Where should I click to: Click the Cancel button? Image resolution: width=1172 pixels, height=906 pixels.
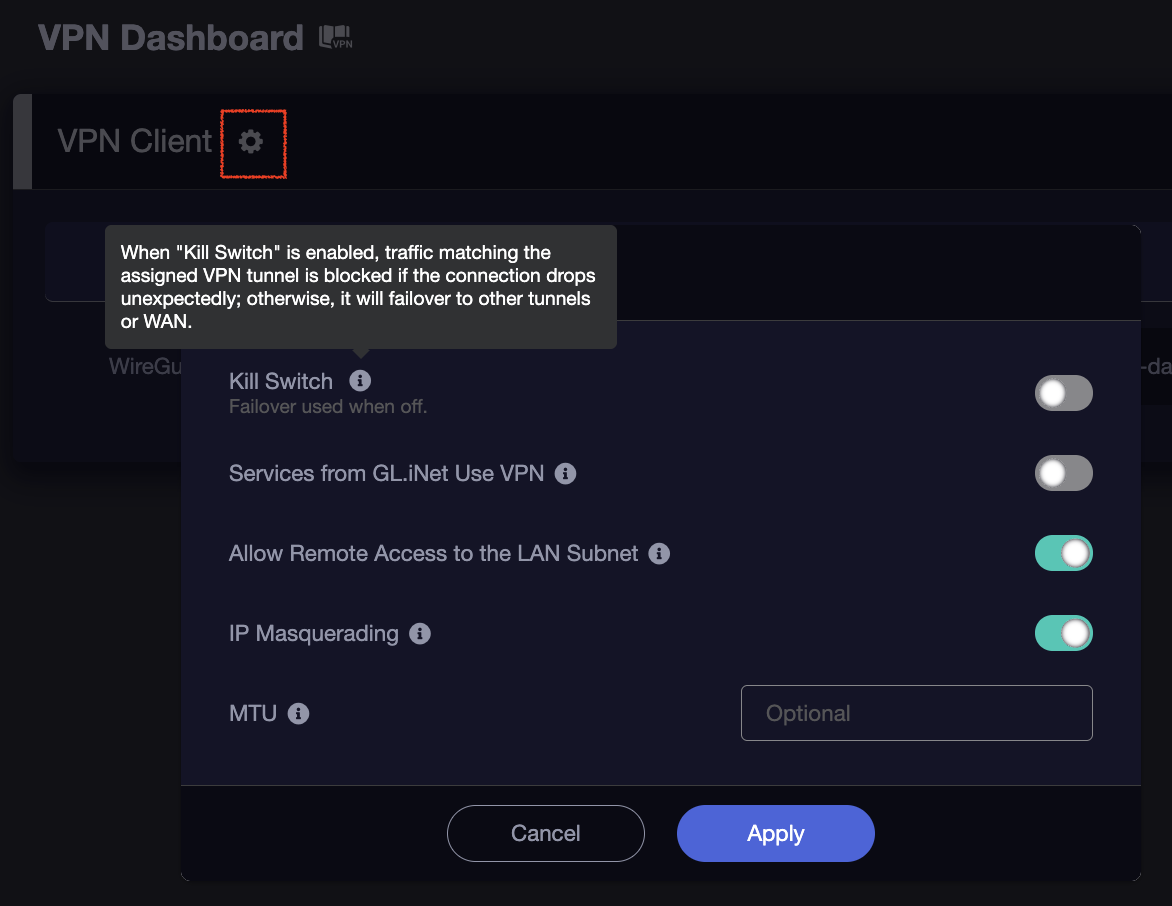[546, 833]
